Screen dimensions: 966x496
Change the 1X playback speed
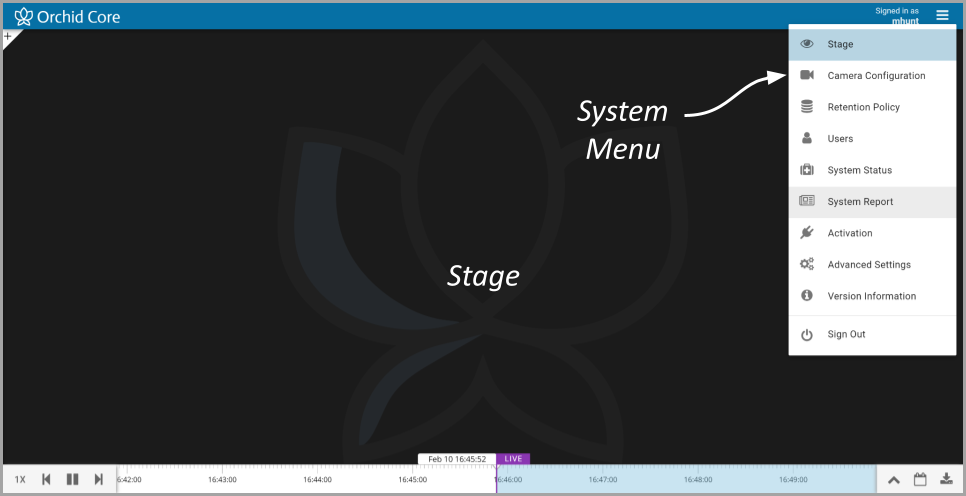[20, 479]
